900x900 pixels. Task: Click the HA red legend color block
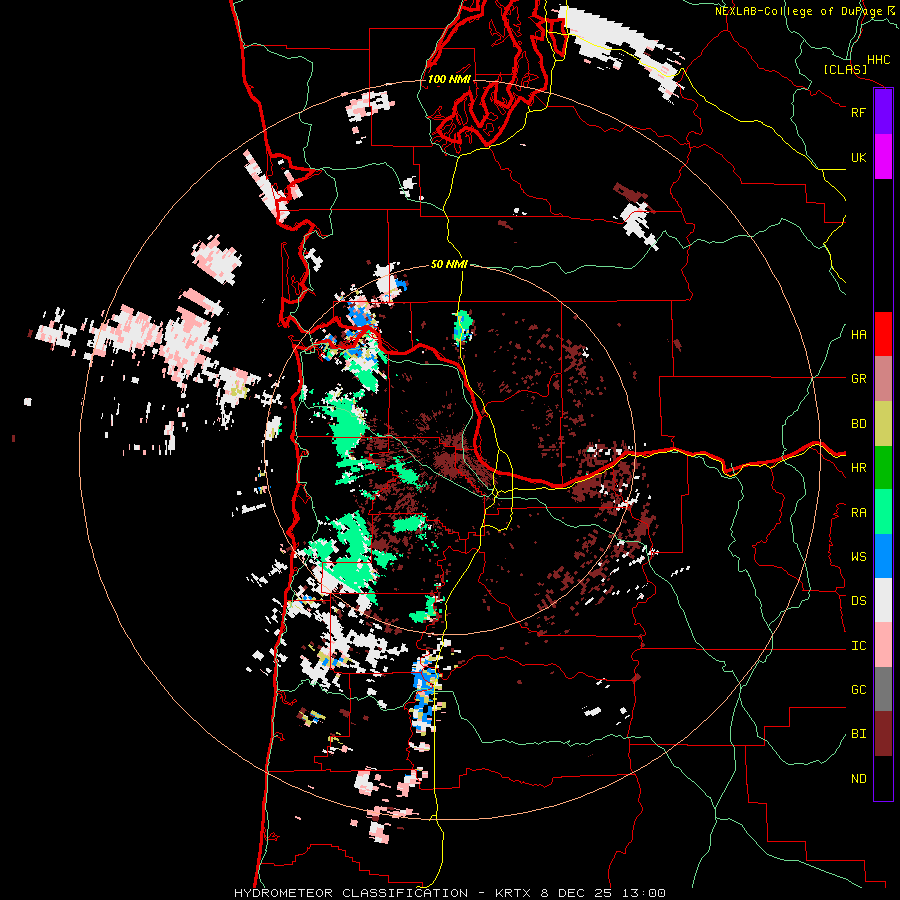tap(883, 334)
